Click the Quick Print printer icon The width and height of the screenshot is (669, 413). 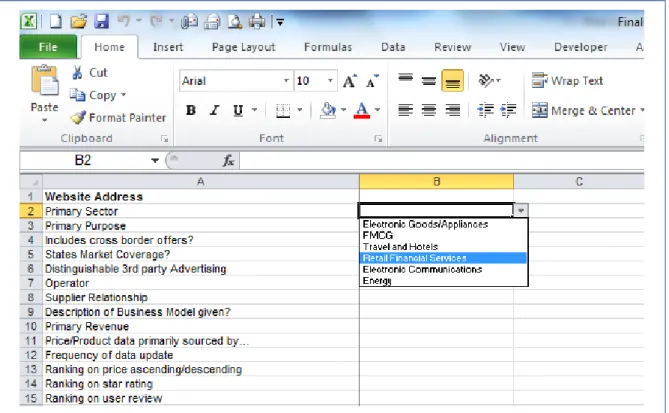pyautogui.click(x=257, y=21)
